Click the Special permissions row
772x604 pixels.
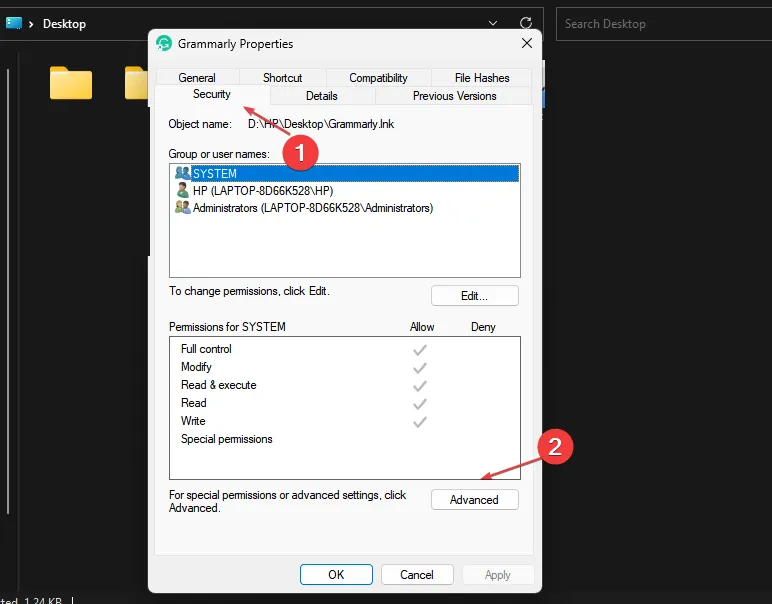(x=345, y=439)
